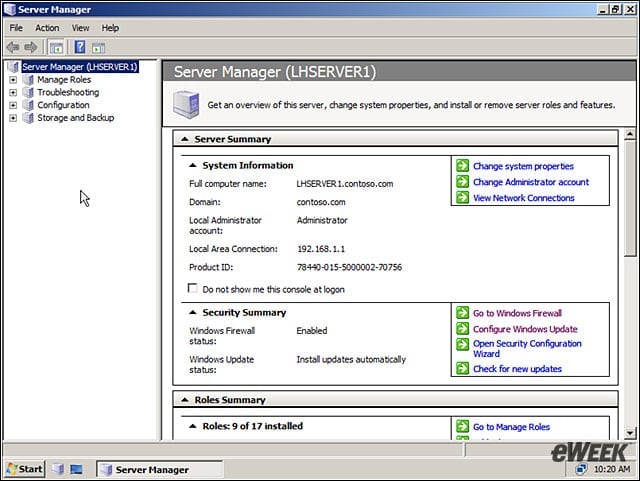Click green arrow icon beside Go to Manage Roles

462,426
